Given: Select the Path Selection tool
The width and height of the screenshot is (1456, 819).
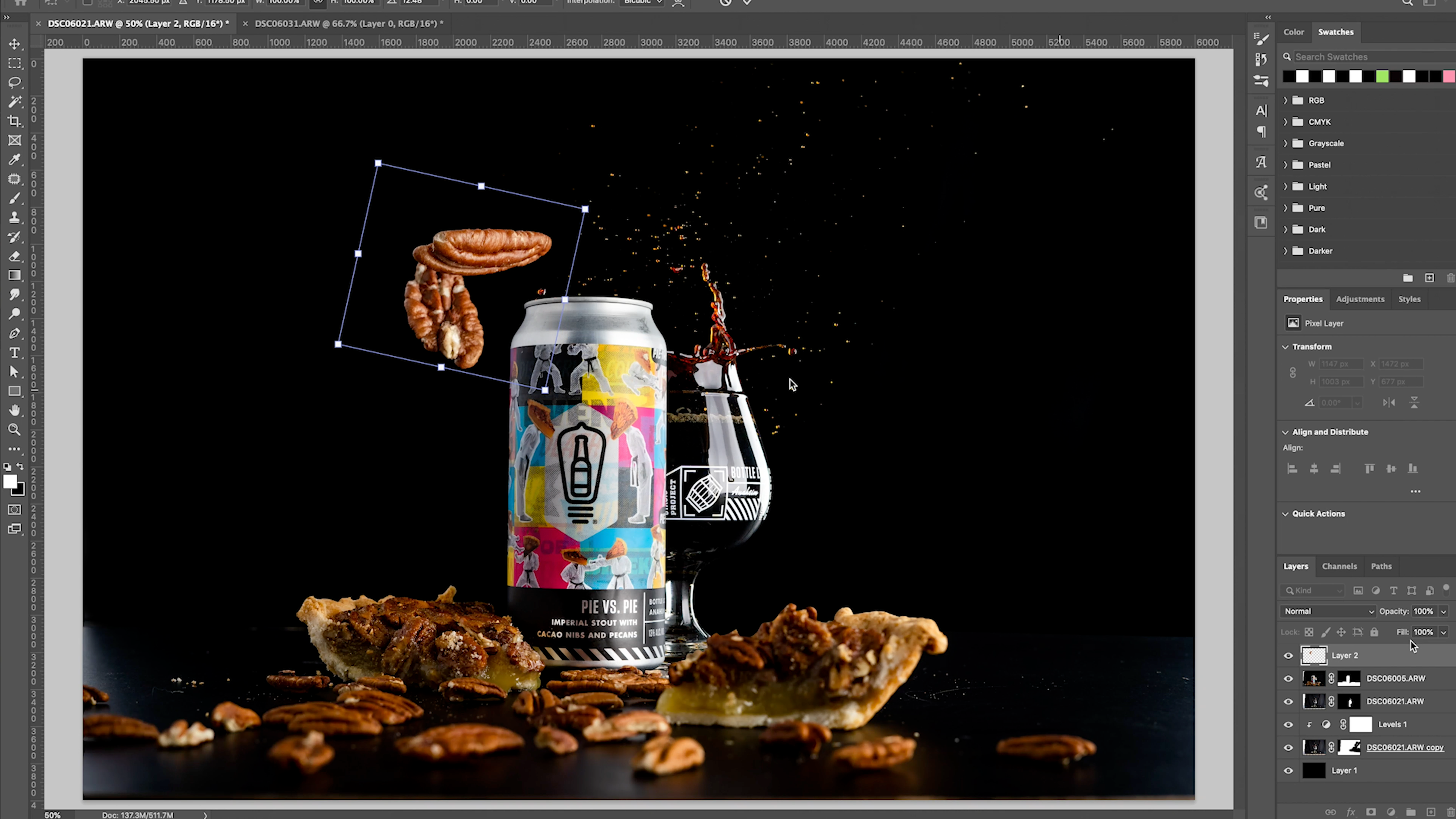Looking at the screenshot, I should tap(15, 372).
